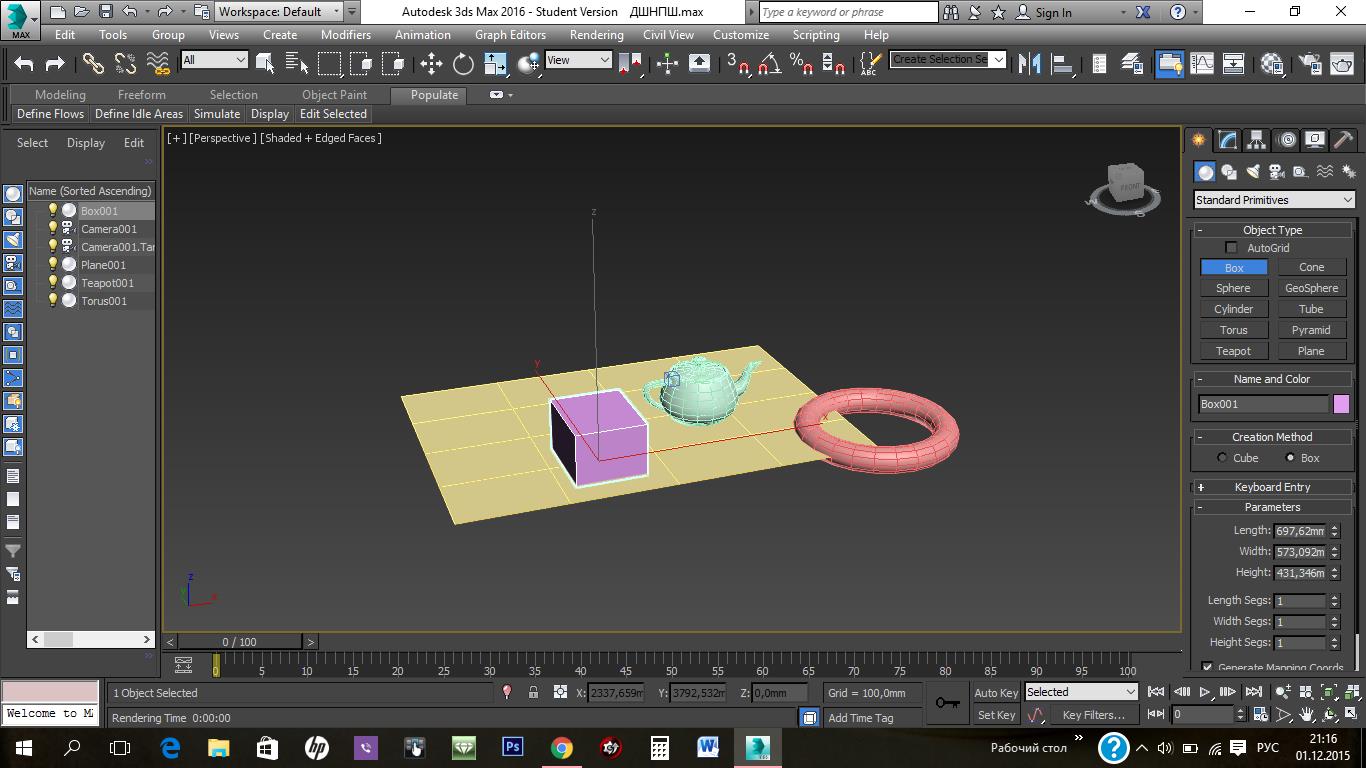Toggle the Percent Snap icon

click(x=801, y=63)
